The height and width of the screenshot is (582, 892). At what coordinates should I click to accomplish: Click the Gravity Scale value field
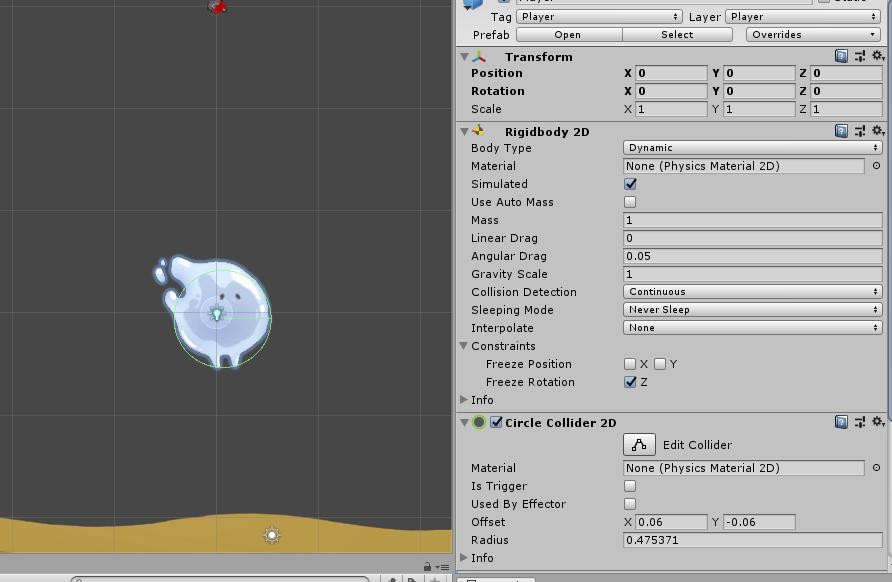[753, 274]
